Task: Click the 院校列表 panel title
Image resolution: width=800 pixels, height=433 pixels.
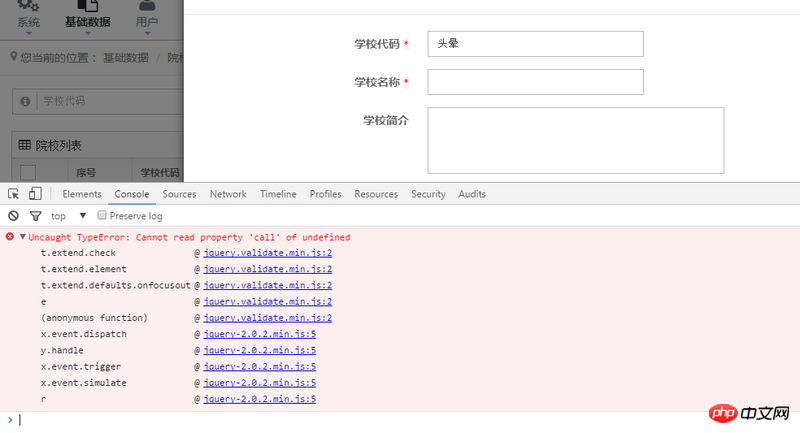Action: click(59, 146)
